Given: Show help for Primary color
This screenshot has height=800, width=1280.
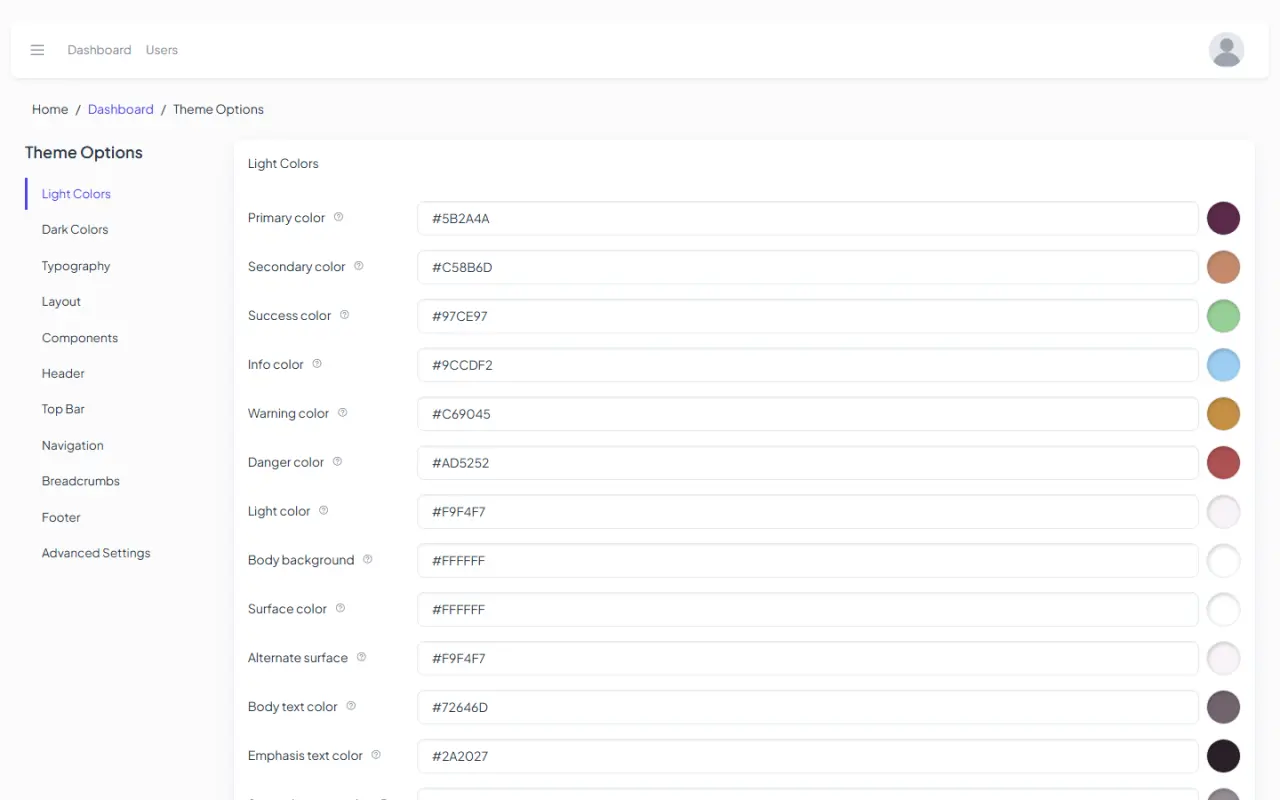Looking at the screenshot, I should (x=338, y=217).
